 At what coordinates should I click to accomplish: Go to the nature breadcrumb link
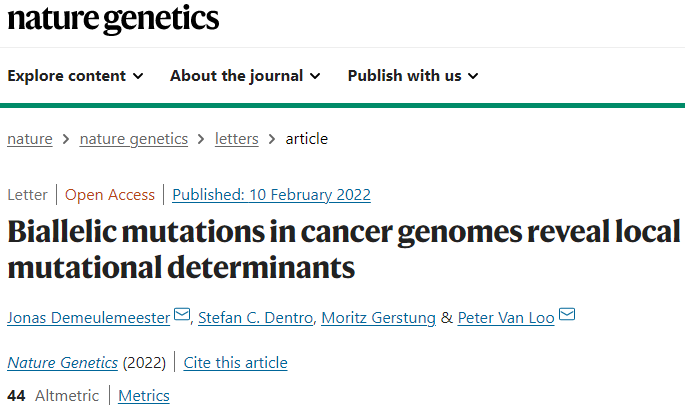coord(30,139)
